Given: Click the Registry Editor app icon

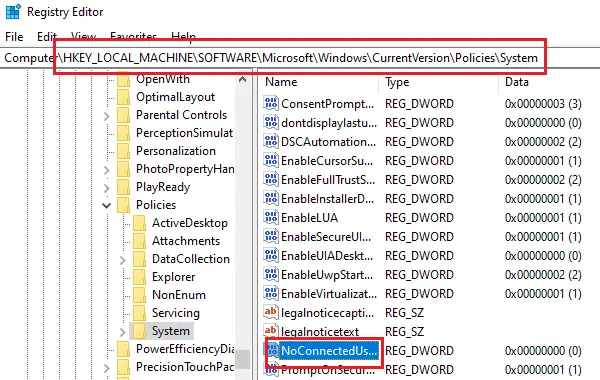Looking at the screenshot, I should click(13, 11).
